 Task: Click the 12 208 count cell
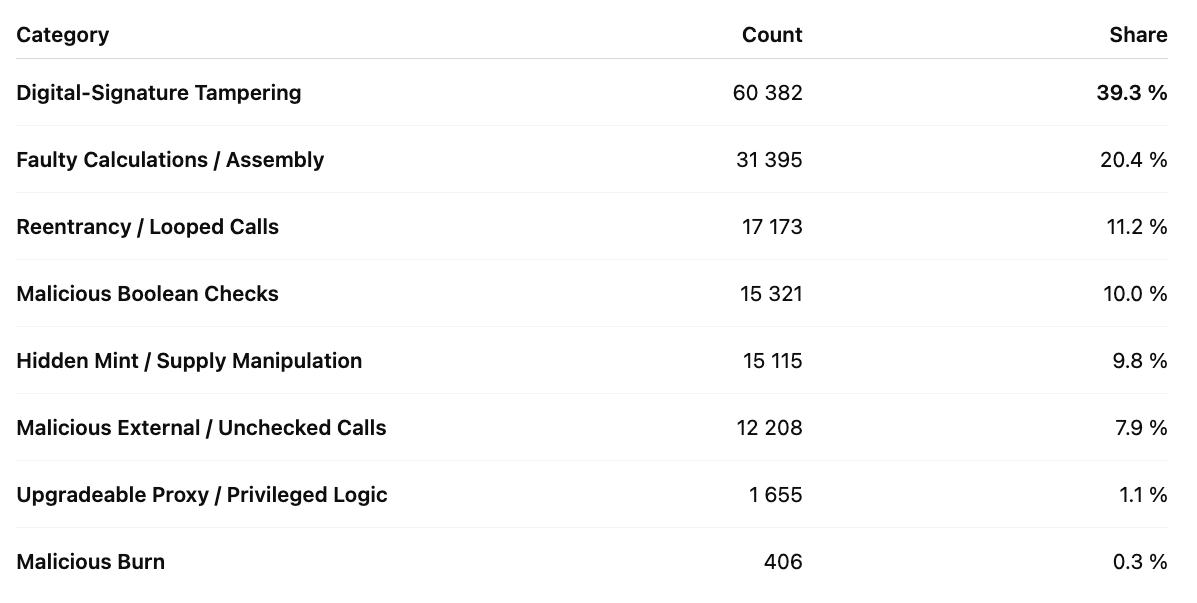(x=769, y=428)
